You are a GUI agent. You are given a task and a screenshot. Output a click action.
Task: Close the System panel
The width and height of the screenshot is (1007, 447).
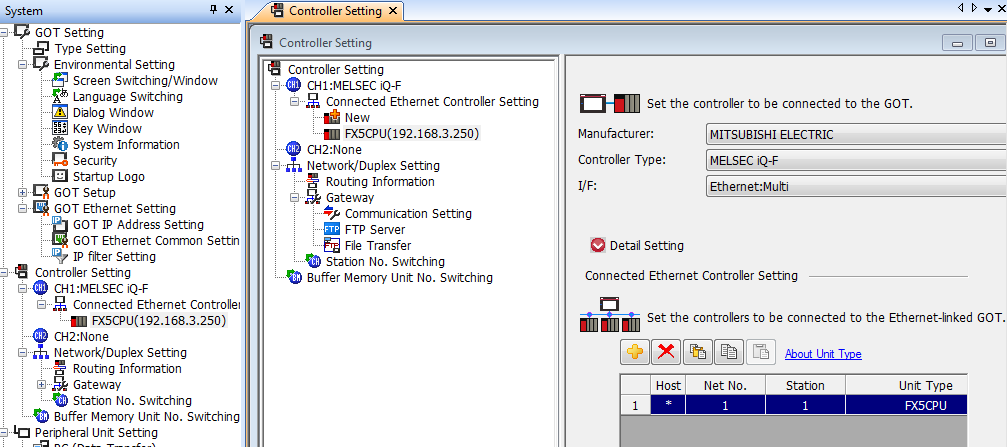coord(229,10)
